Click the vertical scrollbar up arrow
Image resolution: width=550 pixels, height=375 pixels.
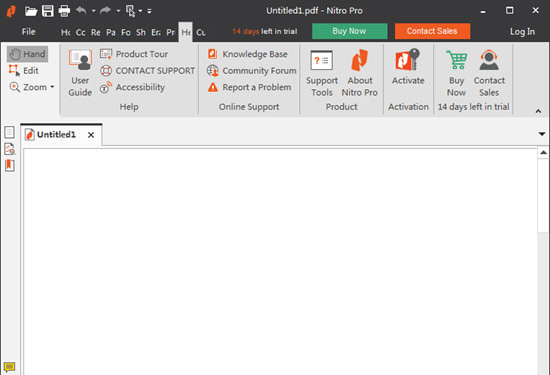[543, 153]
